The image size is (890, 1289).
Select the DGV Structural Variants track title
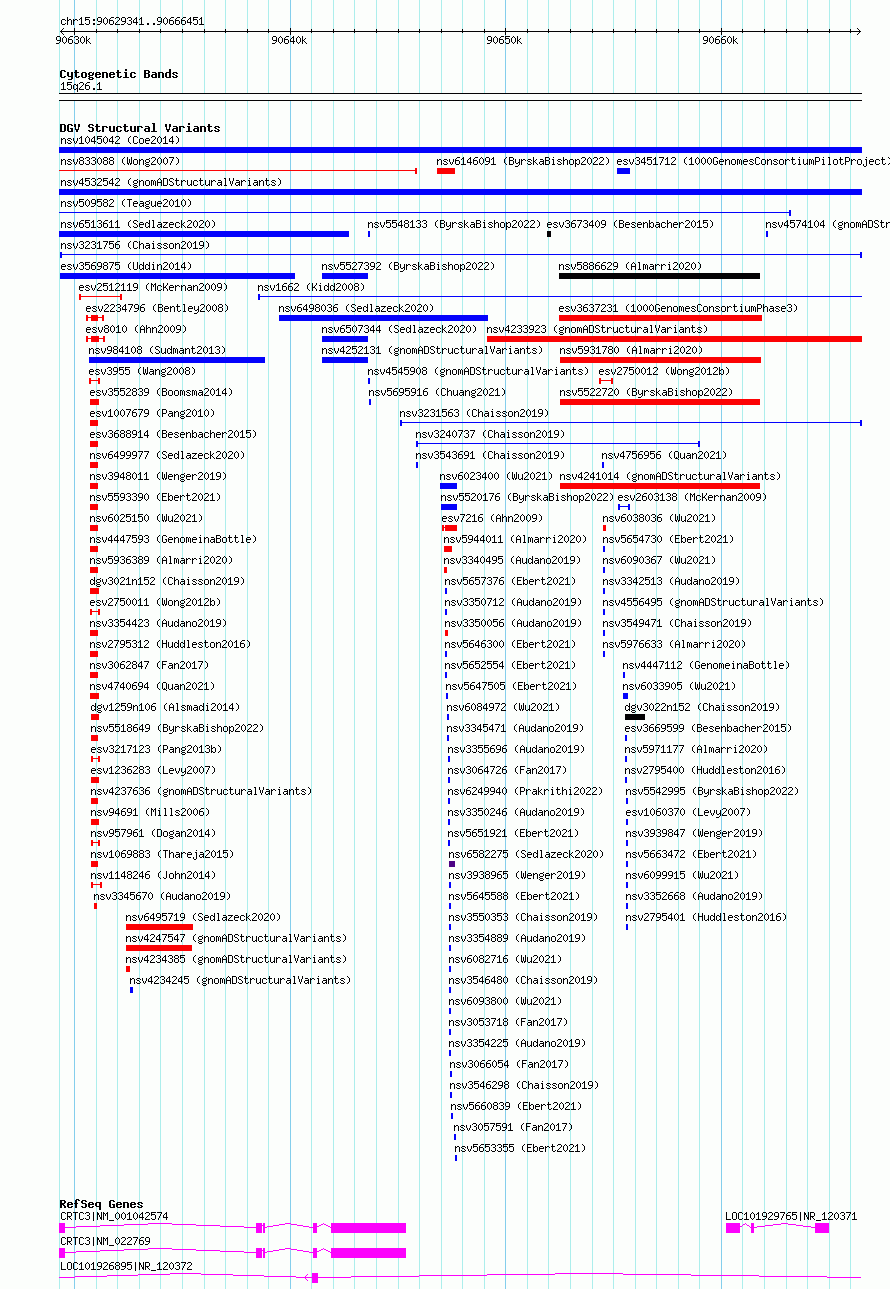(140, 128)
